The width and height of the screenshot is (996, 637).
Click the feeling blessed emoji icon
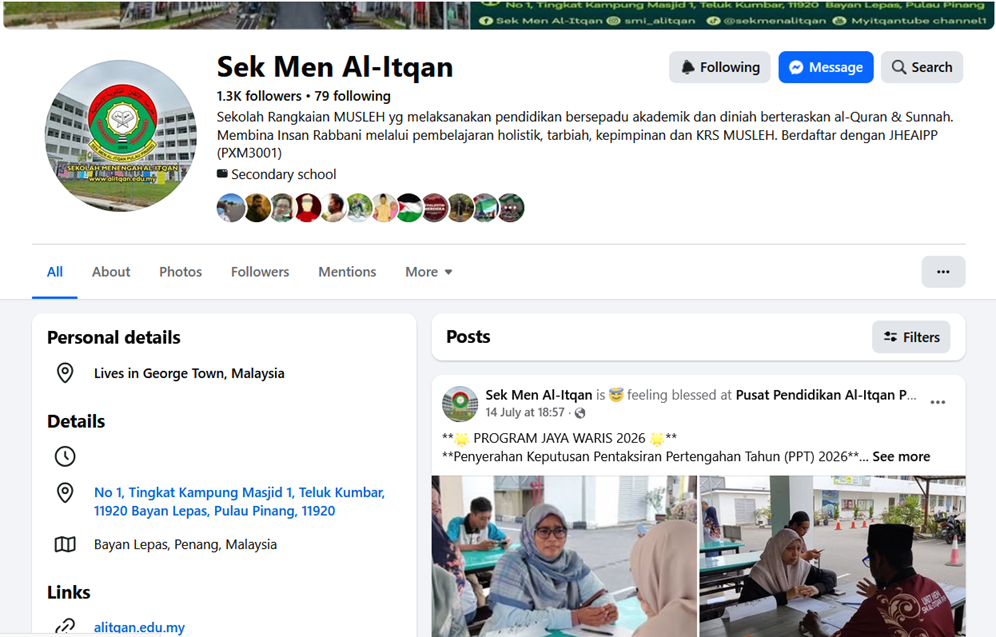tap(616, 395)
